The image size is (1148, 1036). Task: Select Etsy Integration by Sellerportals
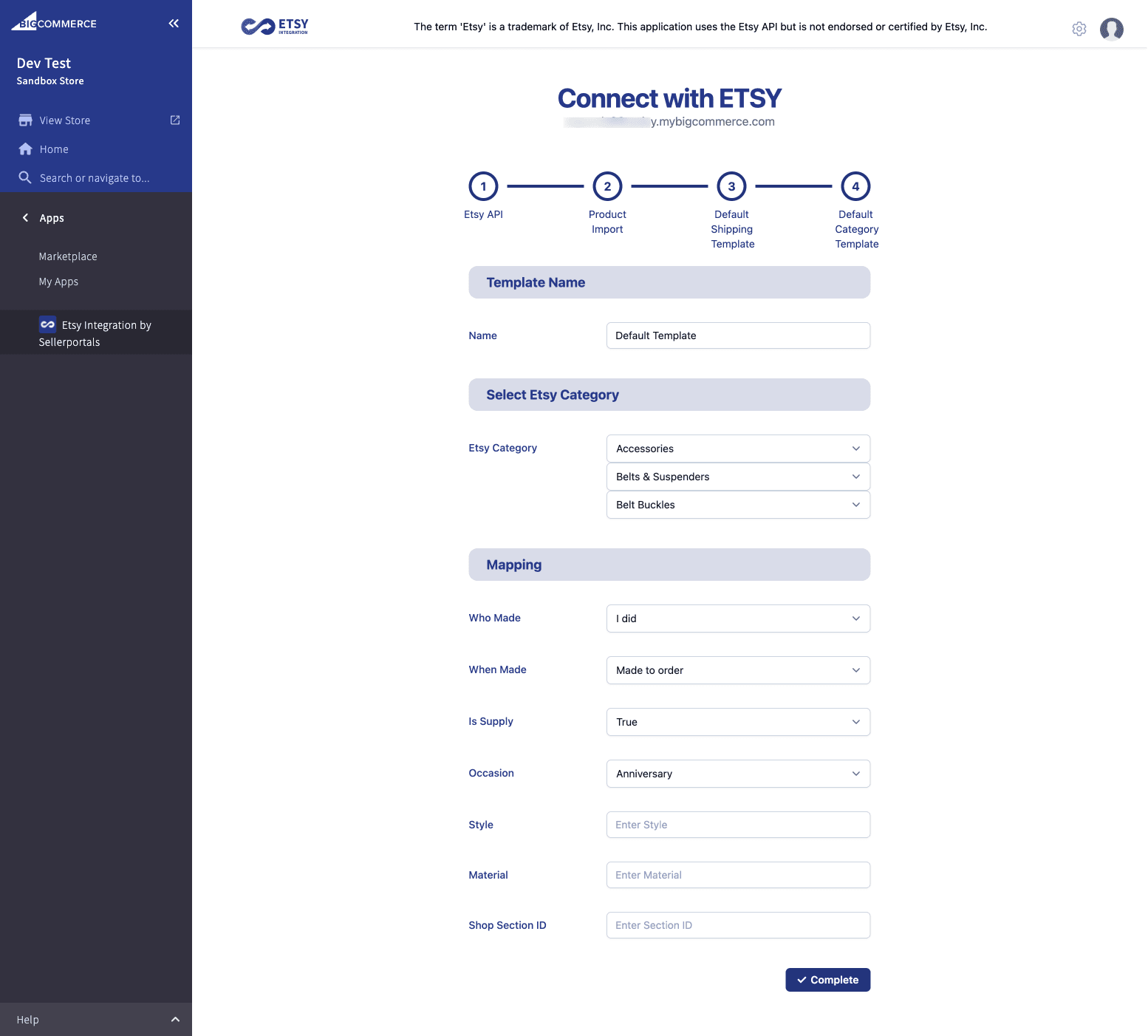click(96, 333)
